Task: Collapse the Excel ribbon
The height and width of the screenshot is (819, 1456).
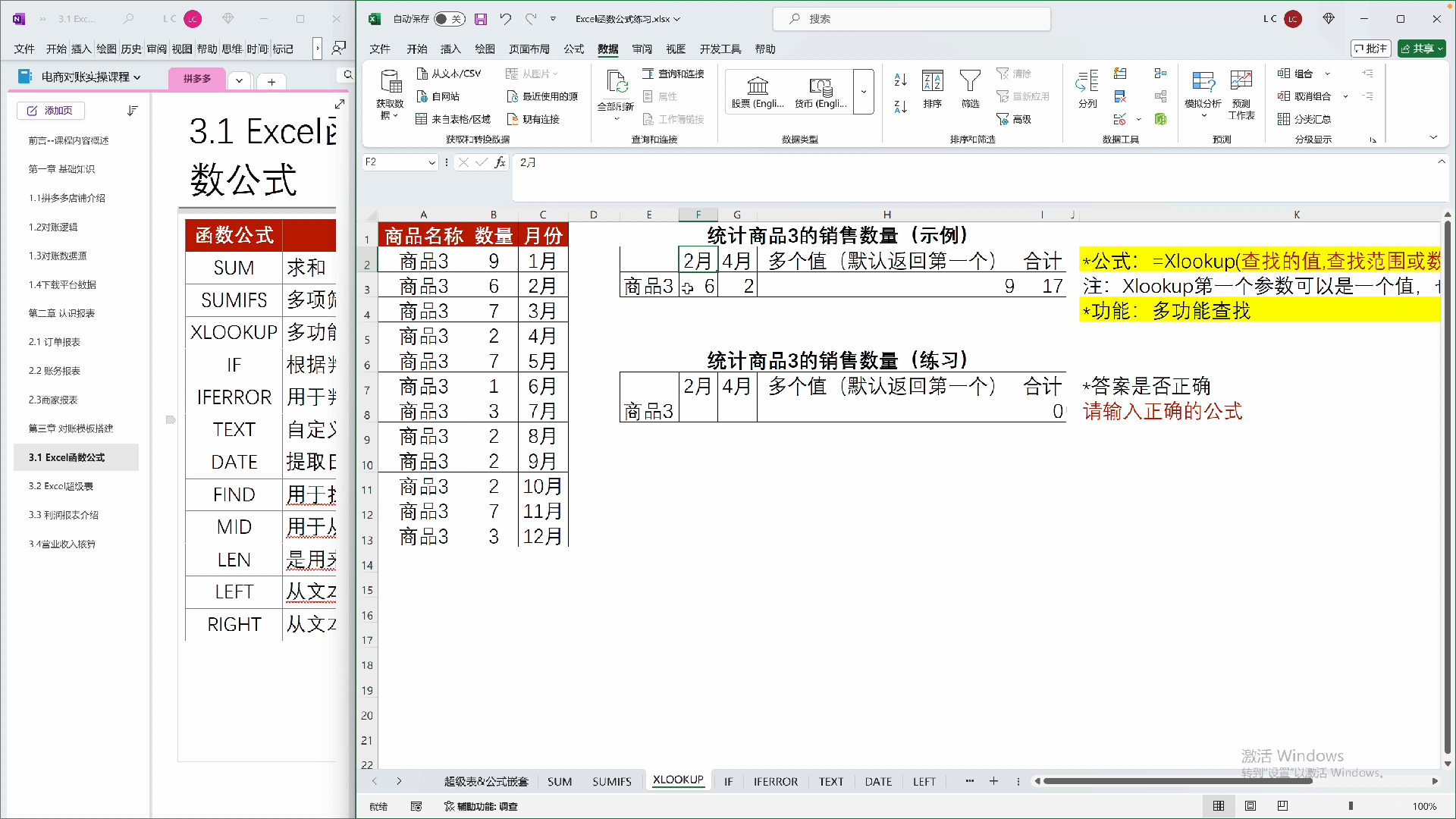Action: point(1433,137)
